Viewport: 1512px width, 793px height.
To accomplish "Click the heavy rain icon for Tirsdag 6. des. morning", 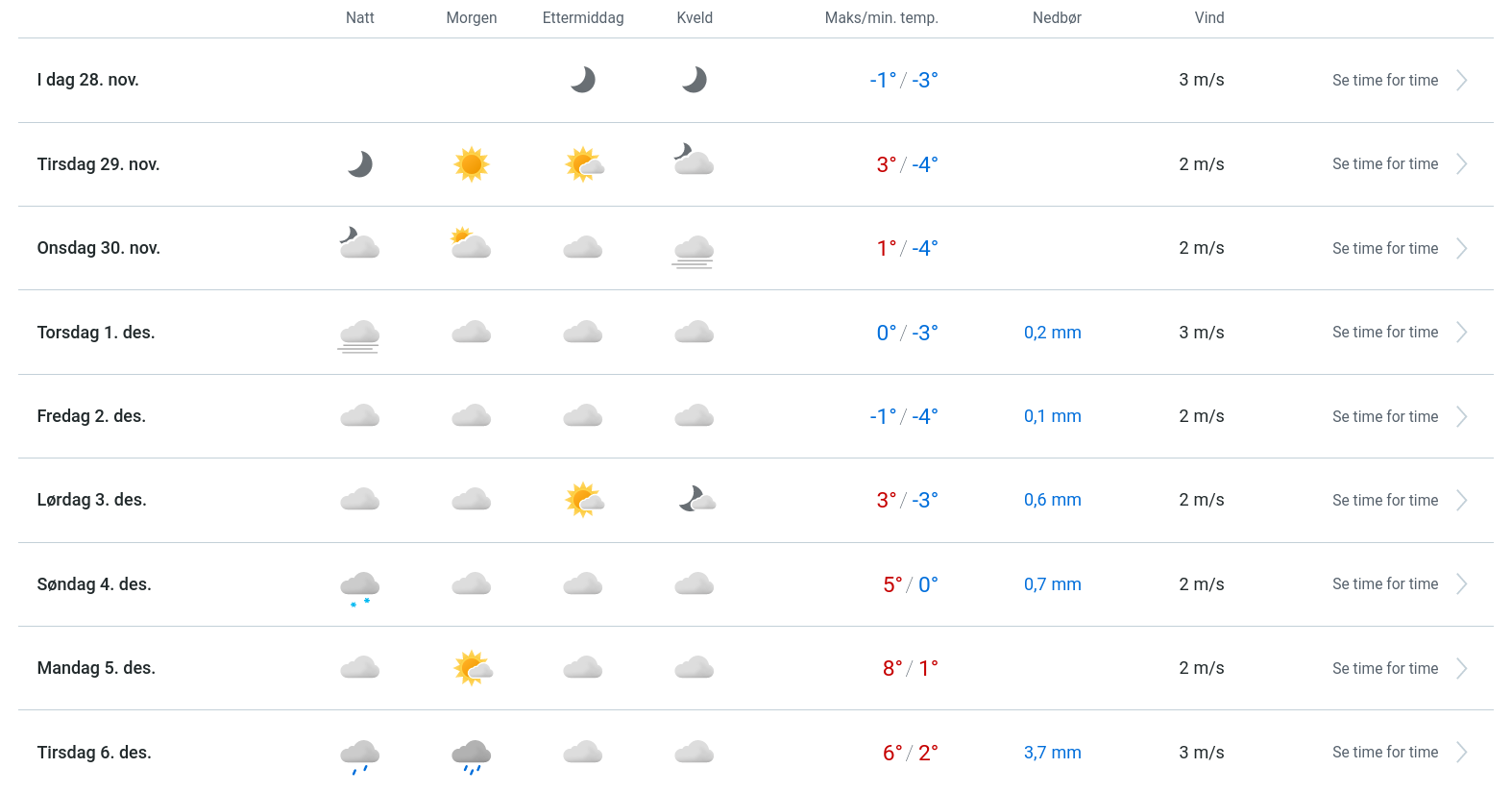I will pos(472,756).
